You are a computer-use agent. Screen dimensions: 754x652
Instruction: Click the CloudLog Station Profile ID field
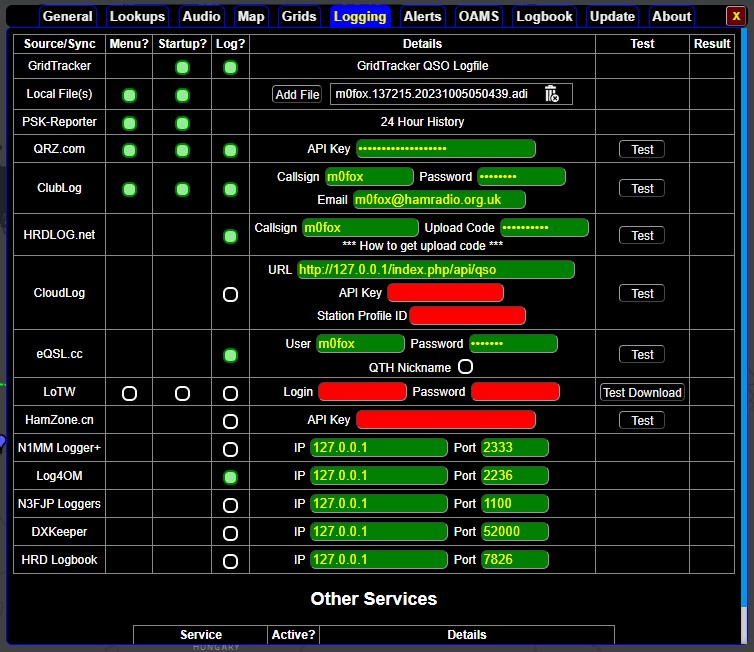(467, 315)
